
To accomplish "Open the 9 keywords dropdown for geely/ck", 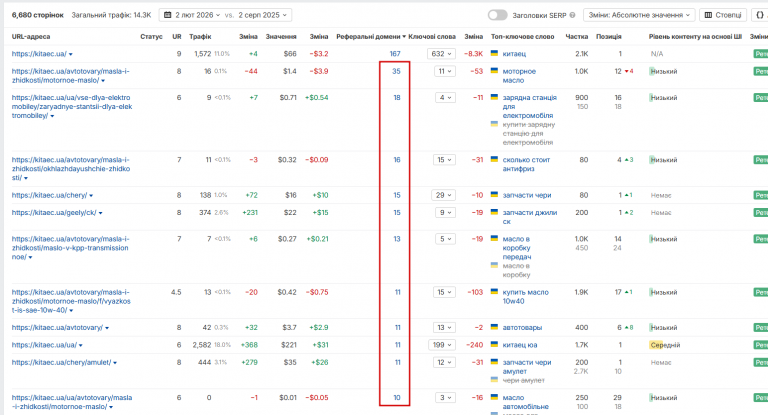I will click(445, 213).
